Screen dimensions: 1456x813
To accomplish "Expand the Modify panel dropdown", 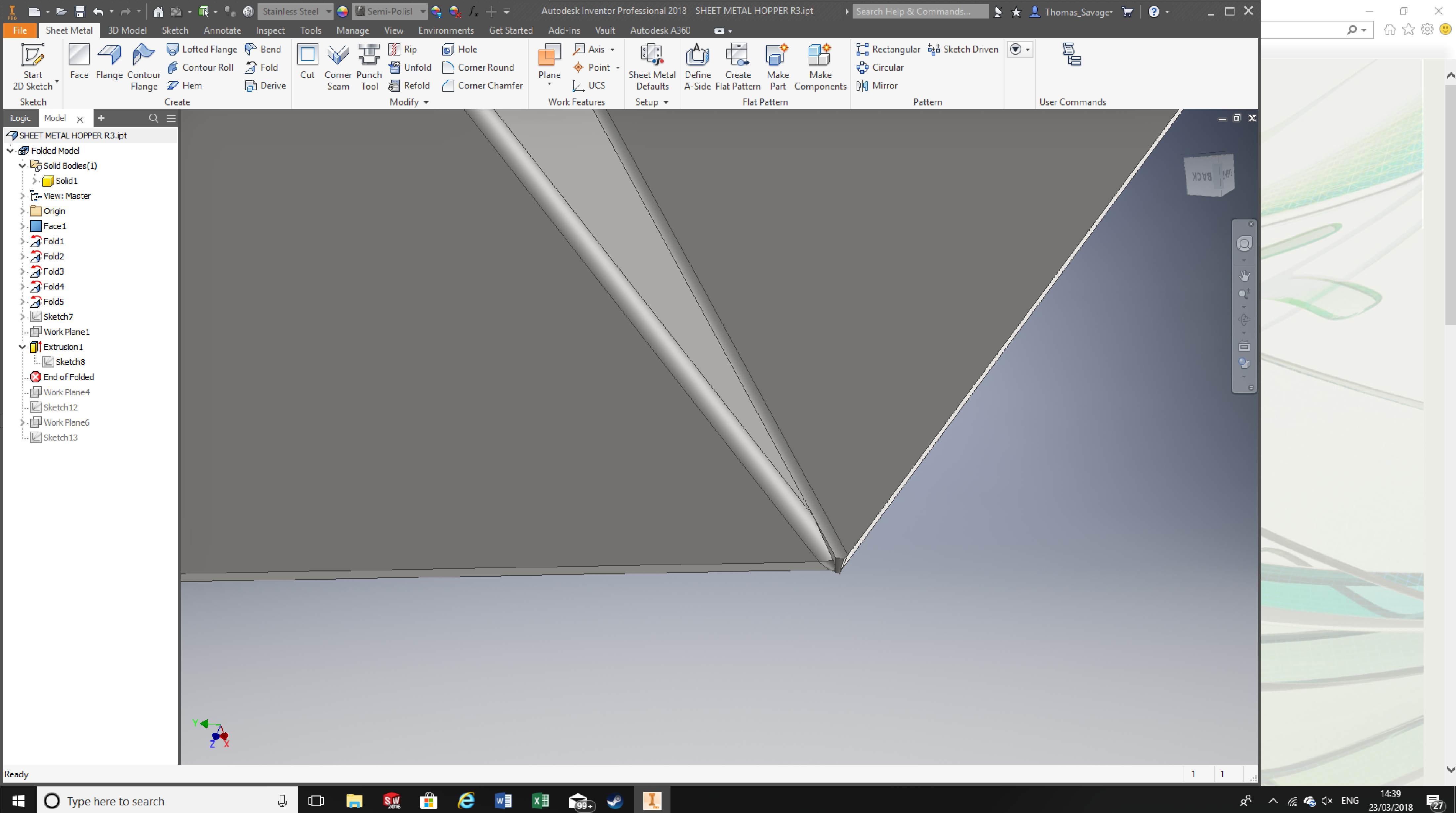I will pos(425,102).
